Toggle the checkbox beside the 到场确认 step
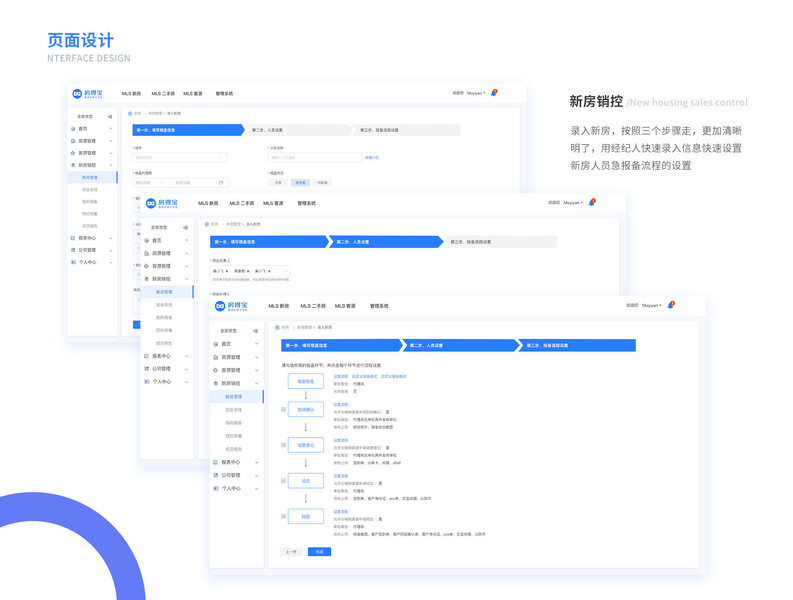The image size is (793, 600). click(x=283, y=409)
